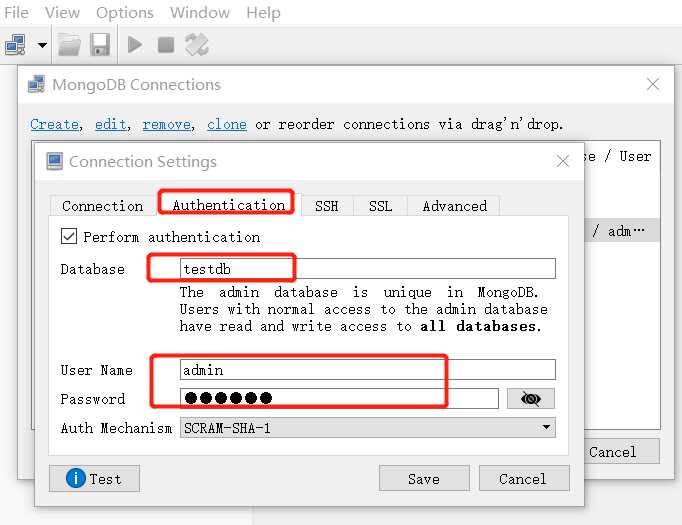Open the Window menu

[200, 13]
